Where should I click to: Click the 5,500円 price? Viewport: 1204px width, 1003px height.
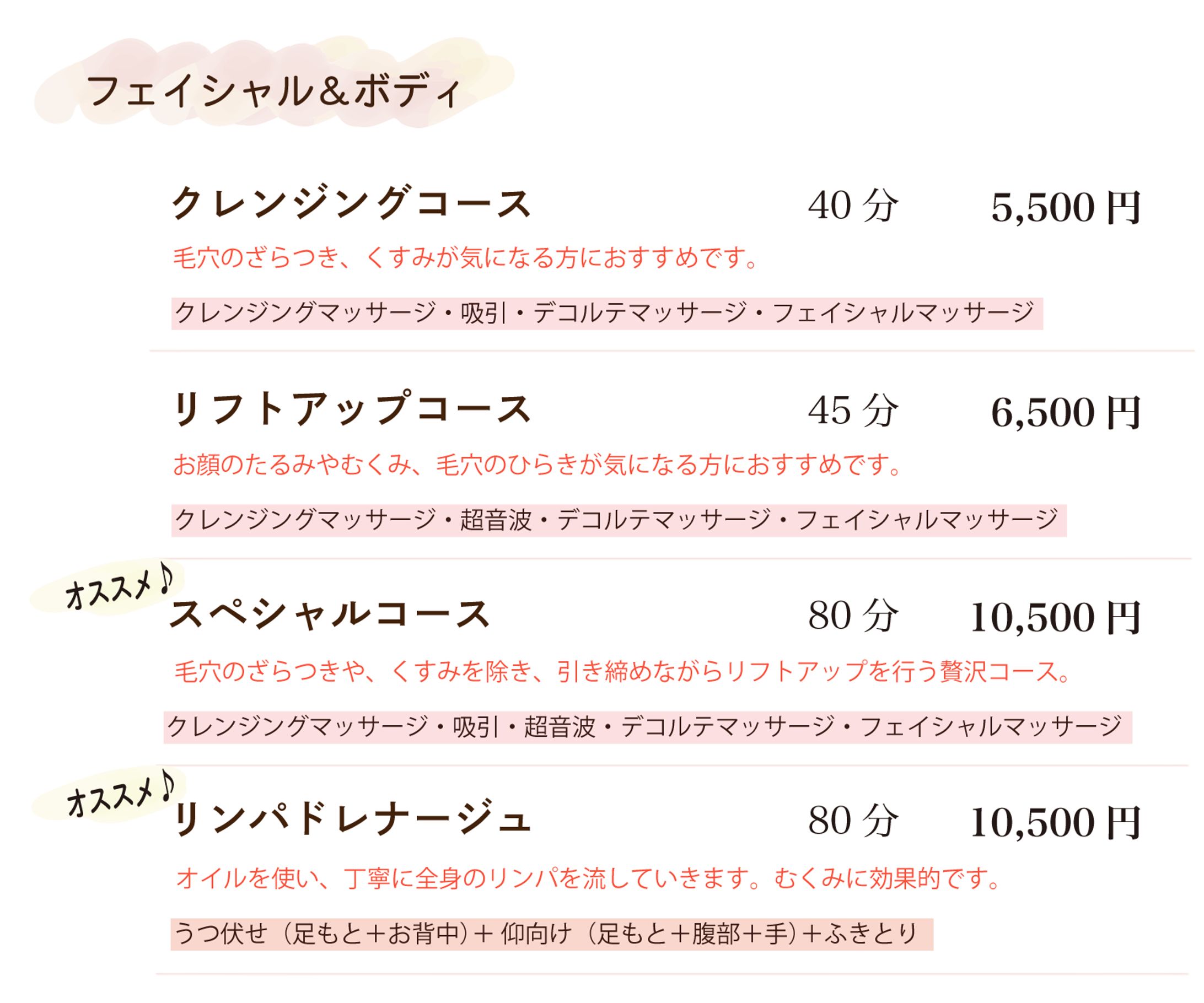tap(1065, 208)
